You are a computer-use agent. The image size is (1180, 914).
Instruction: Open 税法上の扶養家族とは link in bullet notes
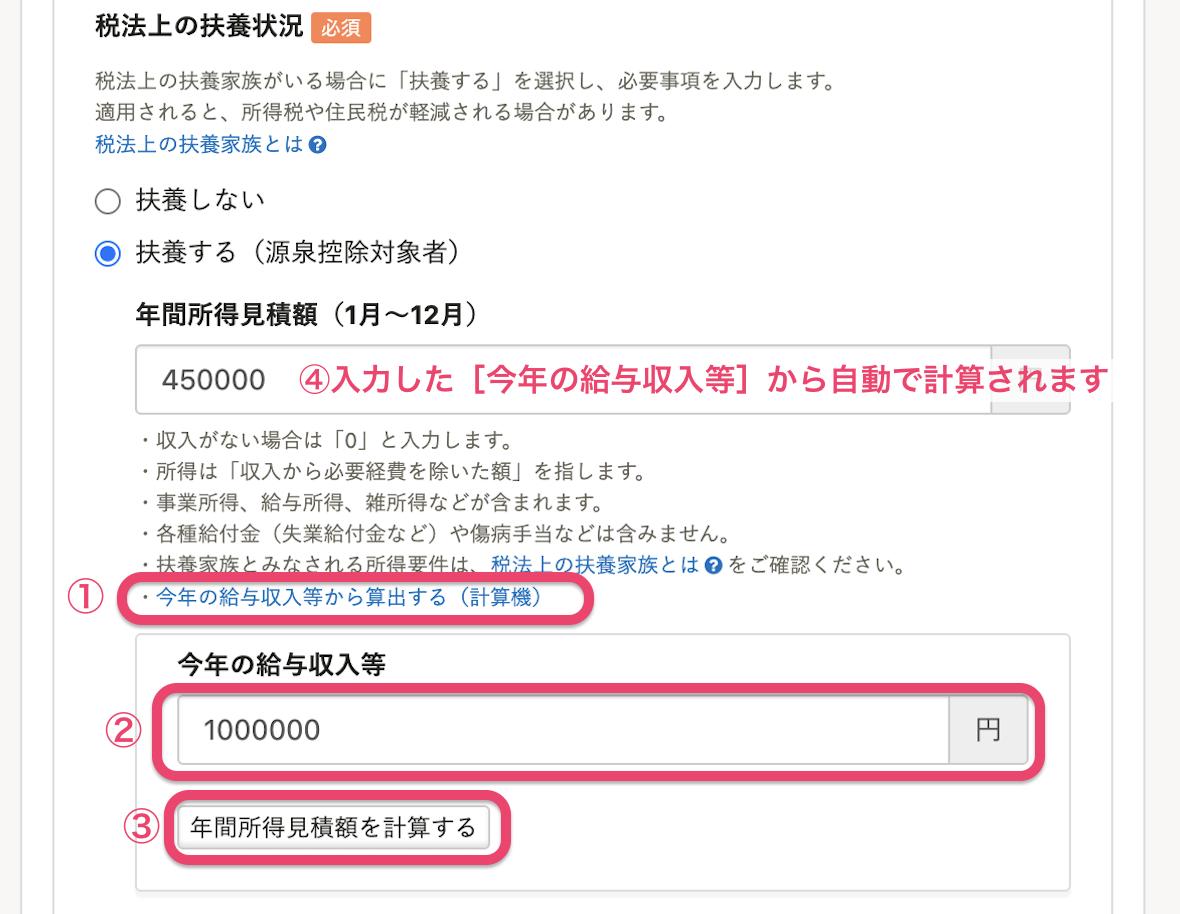[x=595, y=565]
